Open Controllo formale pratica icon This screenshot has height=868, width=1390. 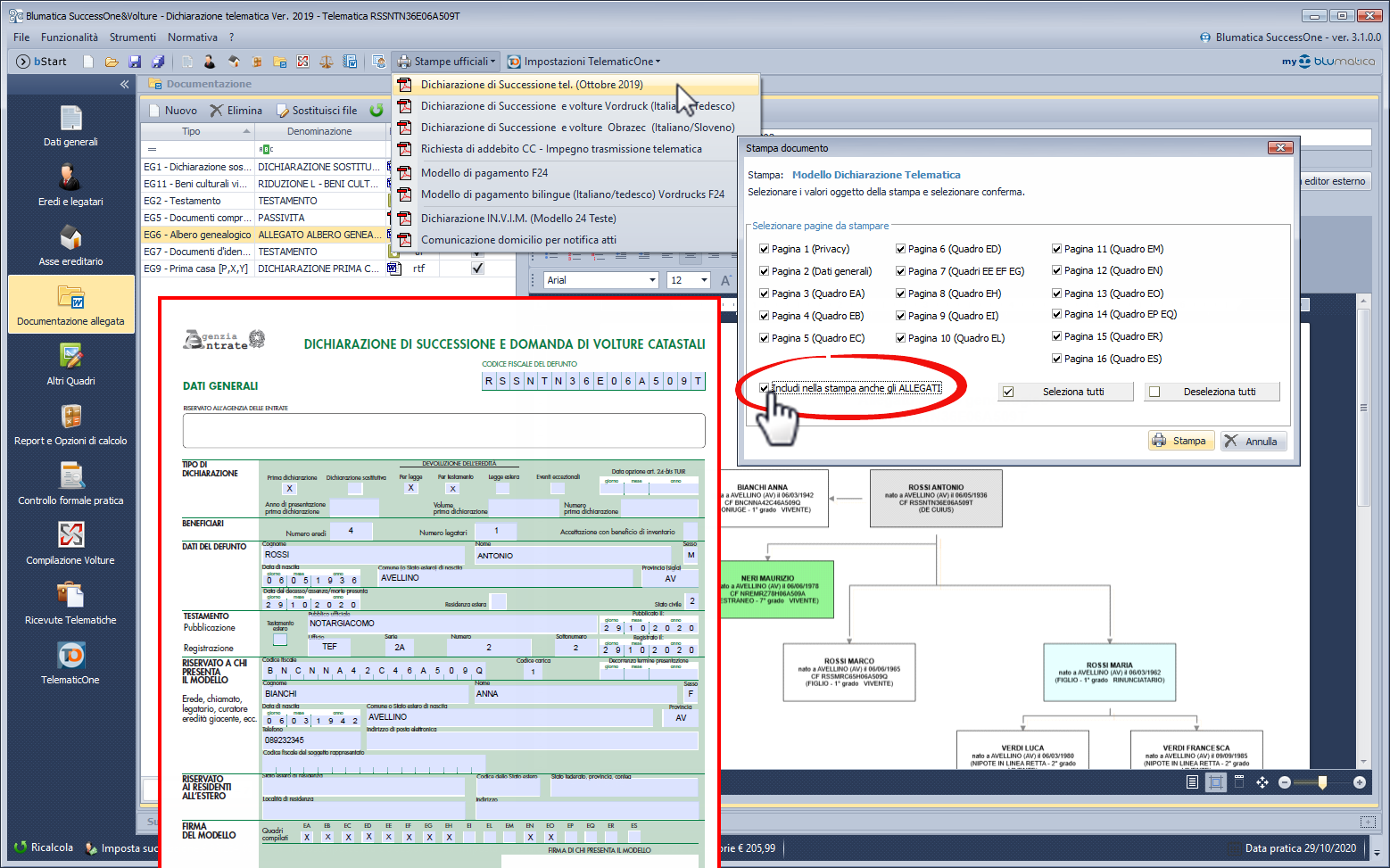point(70,476)
